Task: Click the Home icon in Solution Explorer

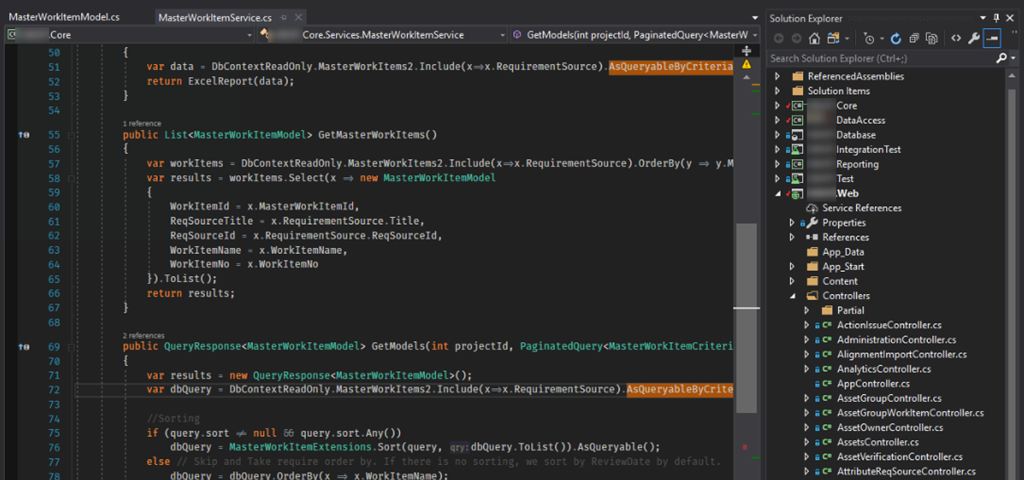Action: (815, 39)
